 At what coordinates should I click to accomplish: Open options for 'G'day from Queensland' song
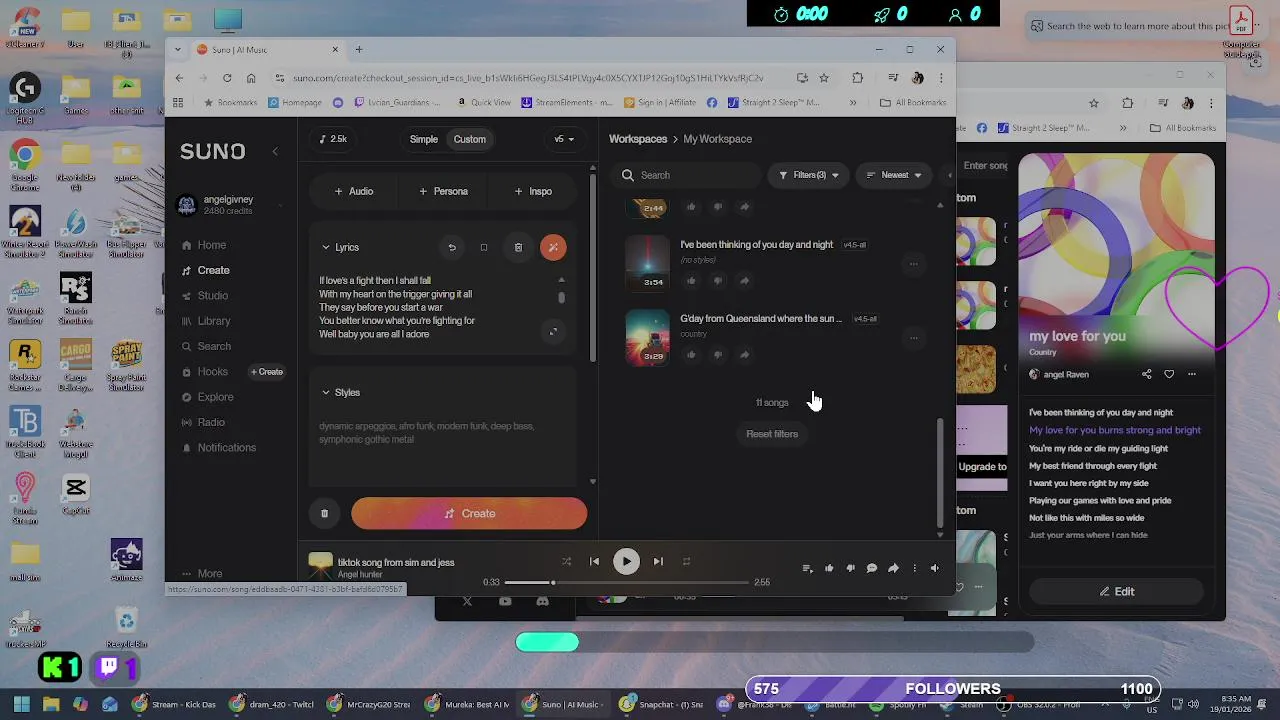click(913, 338)
